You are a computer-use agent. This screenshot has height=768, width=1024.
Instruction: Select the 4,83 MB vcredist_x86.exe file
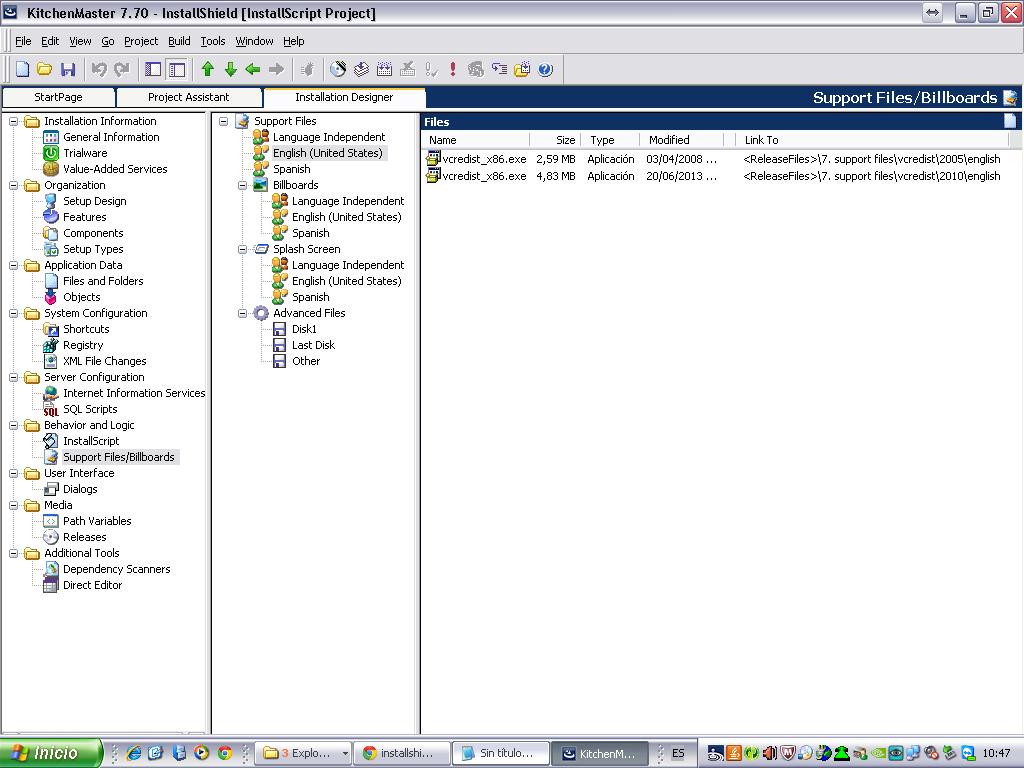pos(713,176)
